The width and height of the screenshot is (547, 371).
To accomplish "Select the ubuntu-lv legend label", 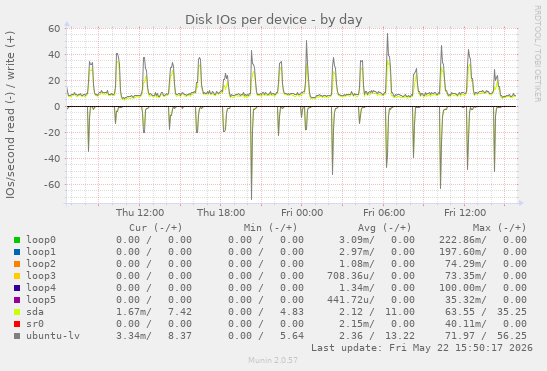I will coord(53,336).
